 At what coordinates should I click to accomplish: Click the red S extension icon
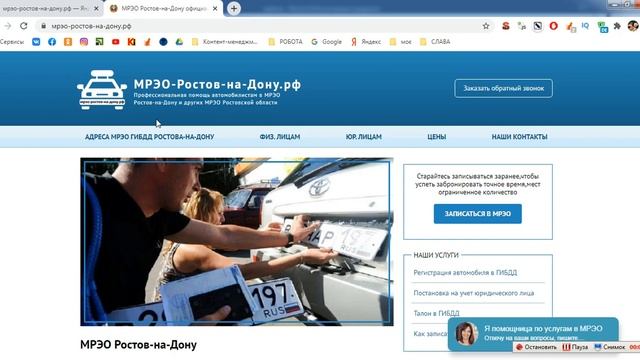506,26
